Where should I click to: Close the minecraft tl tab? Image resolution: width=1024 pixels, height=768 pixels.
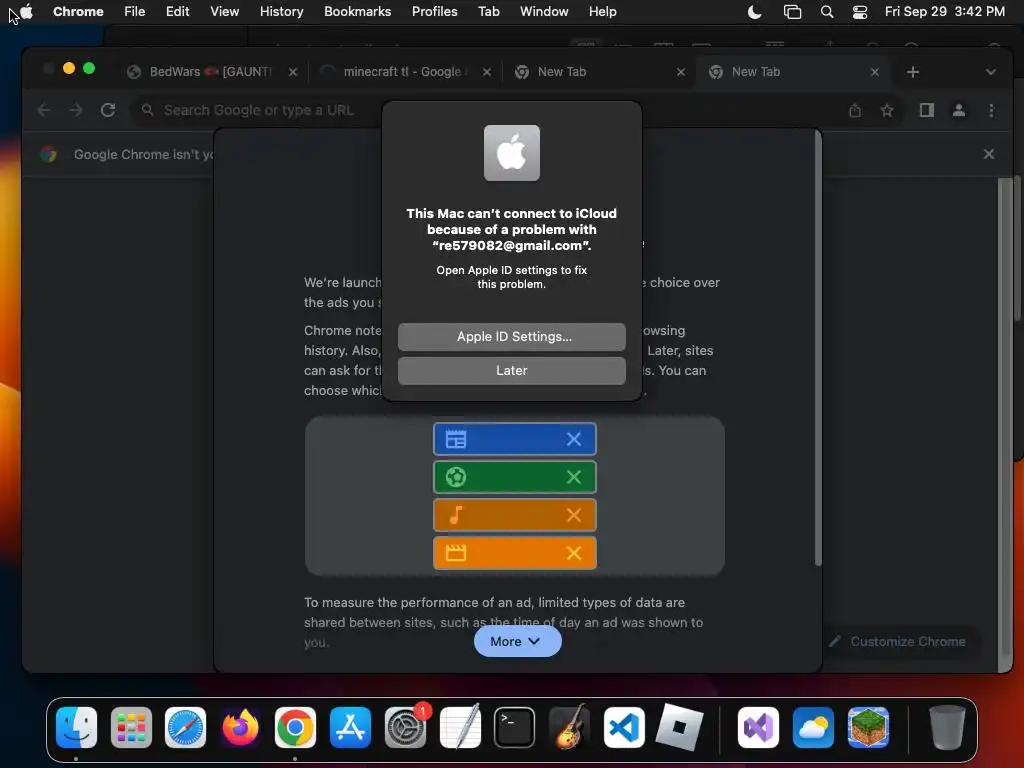click(x=487, y=72)
